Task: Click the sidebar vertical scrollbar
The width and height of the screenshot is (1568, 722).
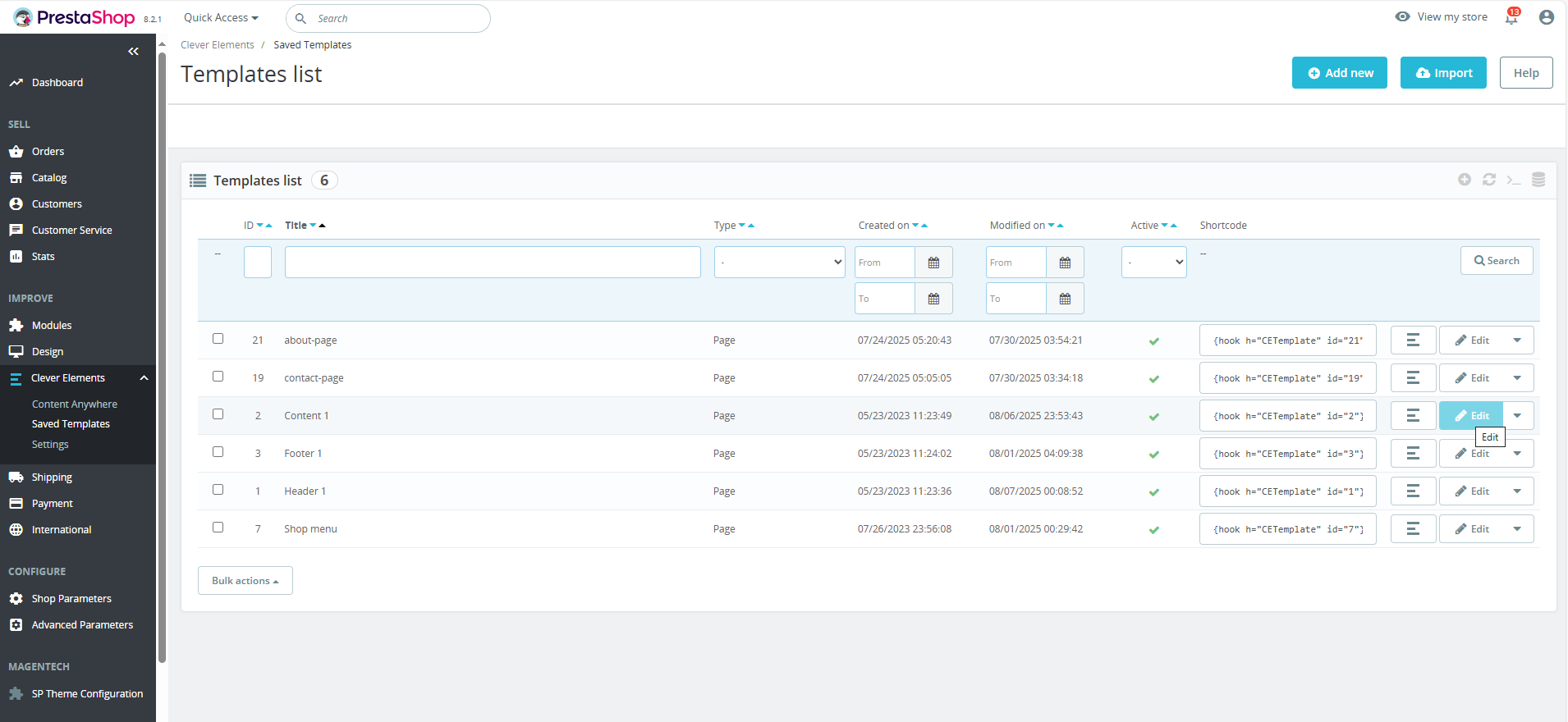Action: 163,357
